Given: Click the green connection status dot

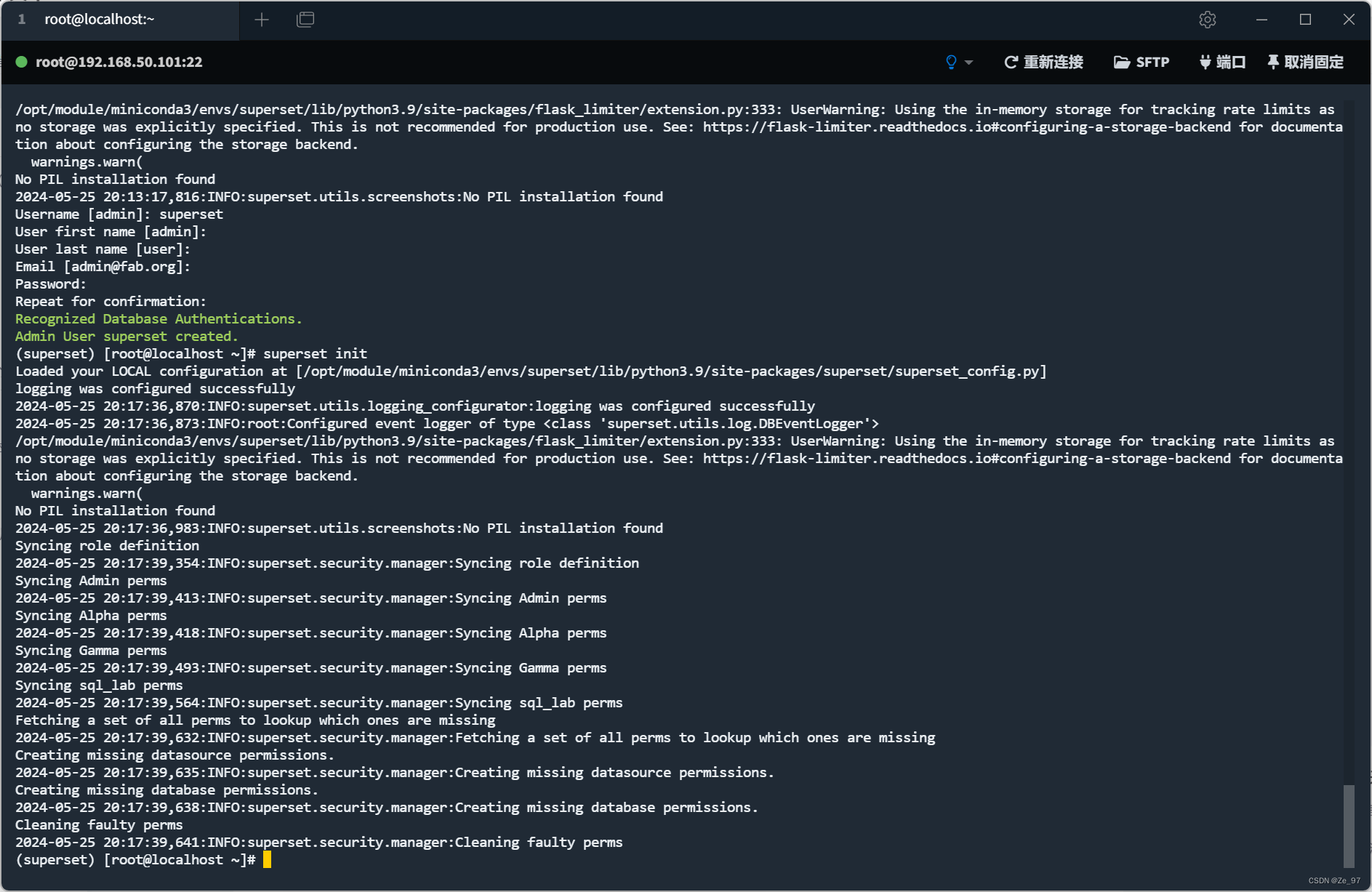Looking at the screenshot, I should 23,63.
